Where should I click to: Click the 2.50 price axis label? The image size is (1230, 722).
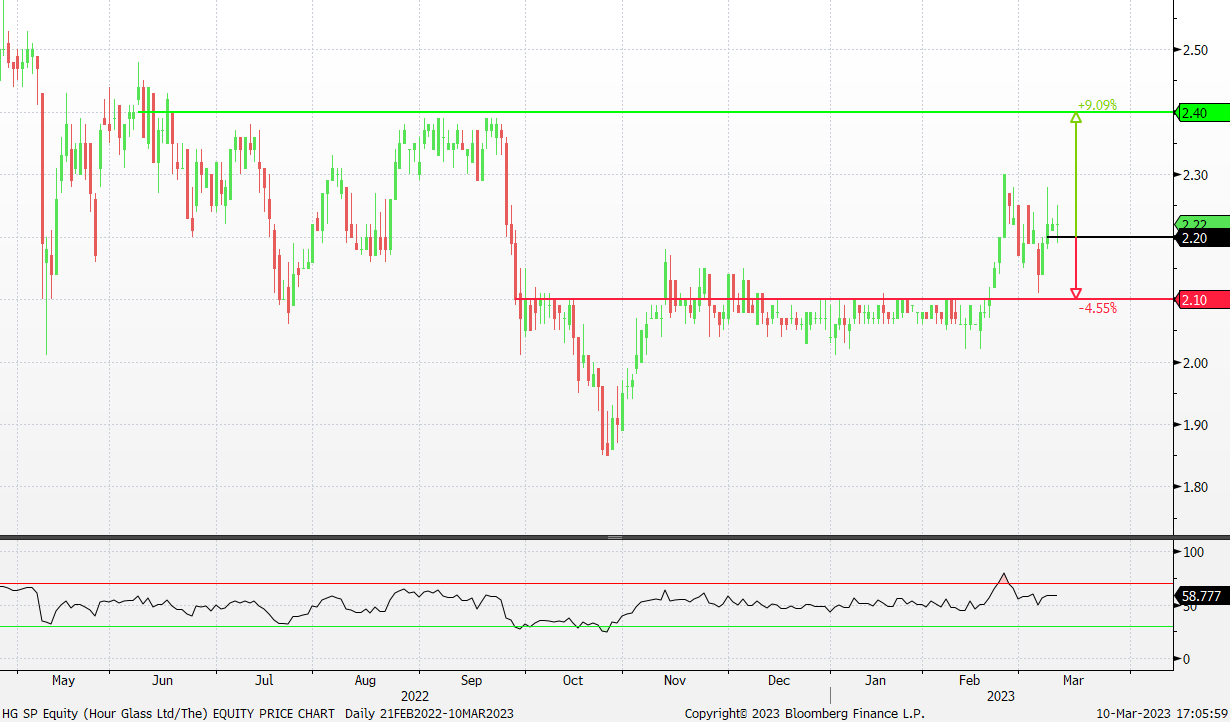[x=1195, y=50]
